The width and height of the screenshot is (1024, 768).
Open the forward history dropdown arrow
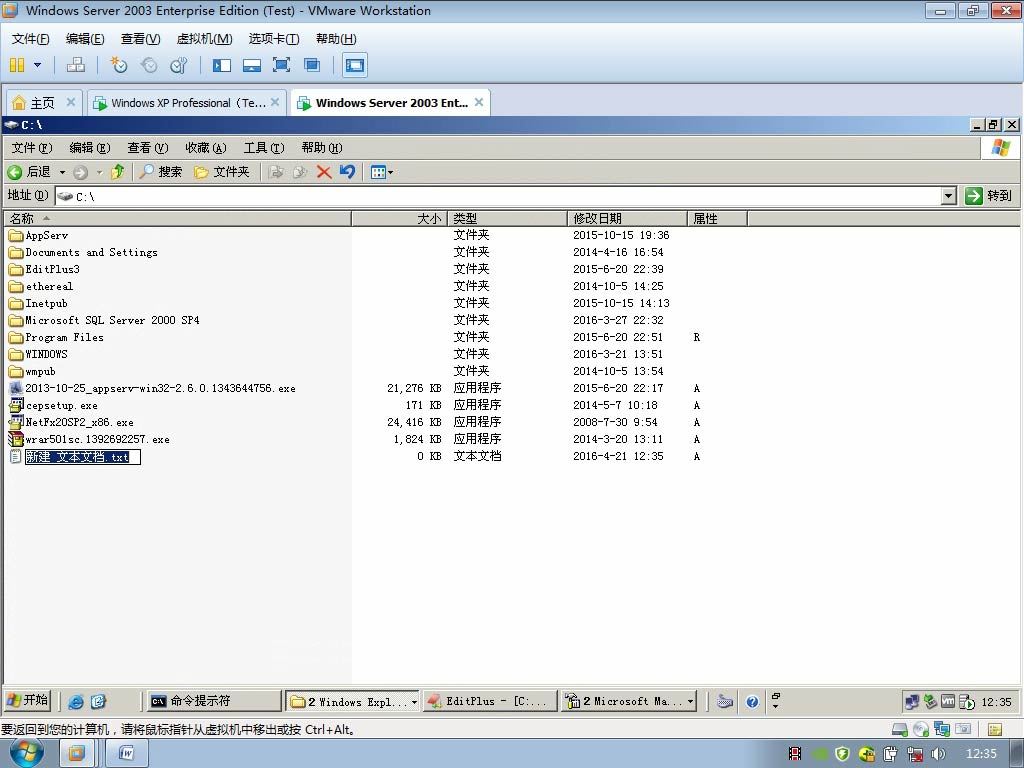(x=99, y=172)
